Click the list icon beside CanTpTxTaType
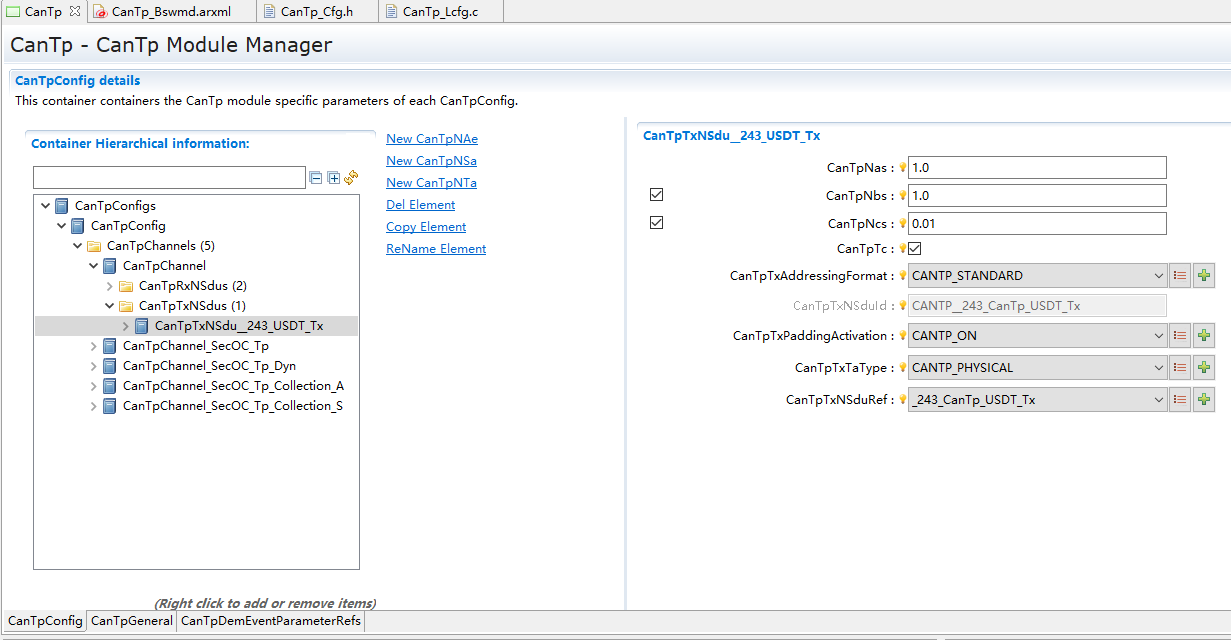1231x640 pixels. click(x=1180, y=368)
